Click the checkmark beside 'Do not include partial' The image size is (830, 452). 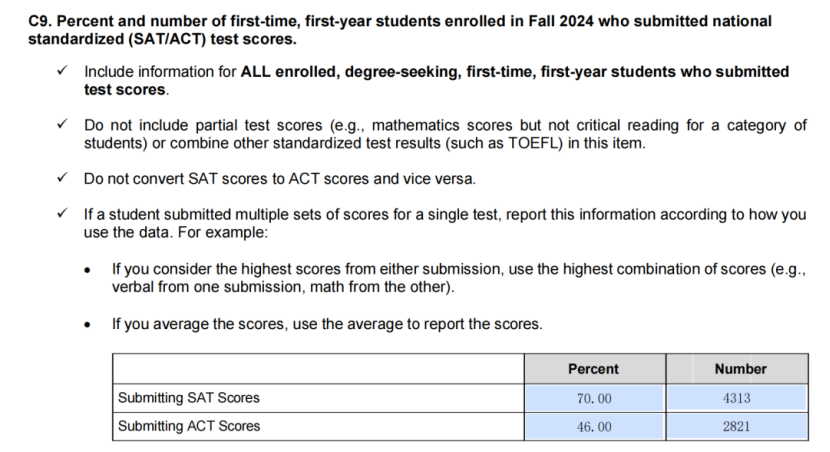point(62,125)
